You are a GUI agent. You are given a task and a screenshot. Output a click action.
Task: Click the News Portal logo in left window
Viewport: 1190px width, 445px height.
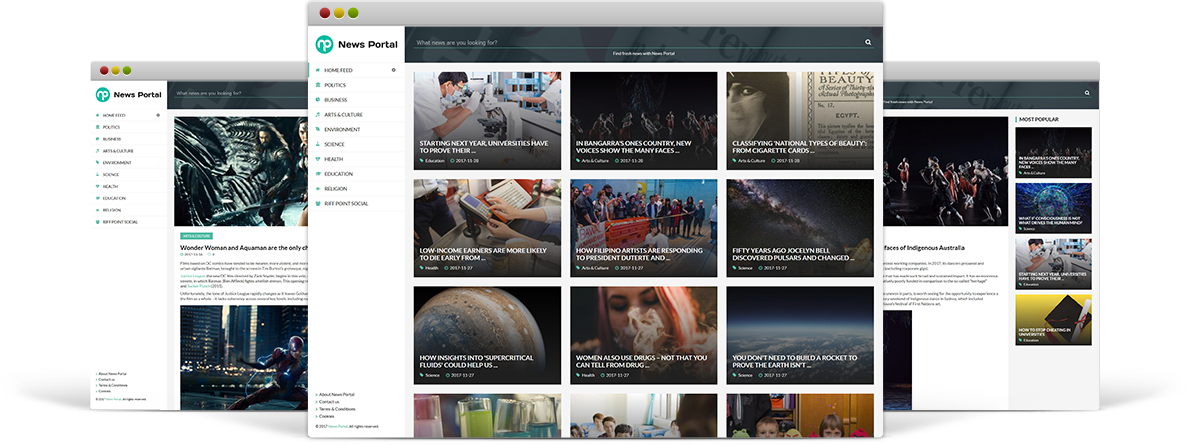click(128, 94)
